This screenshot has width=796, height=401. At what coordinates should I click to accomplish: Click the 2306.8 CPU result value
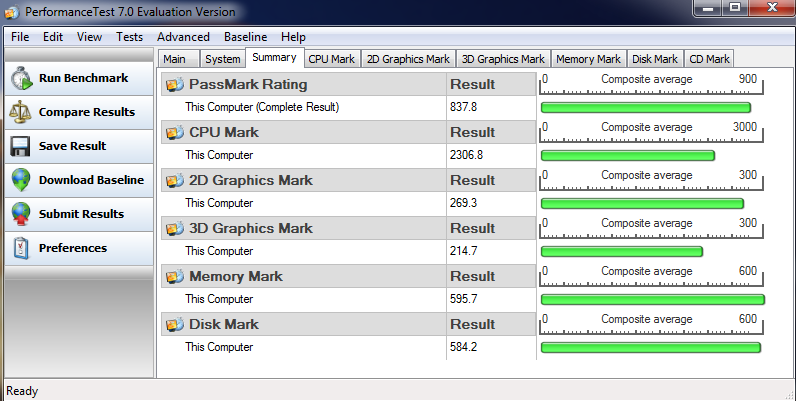click(x=467, y=155)
